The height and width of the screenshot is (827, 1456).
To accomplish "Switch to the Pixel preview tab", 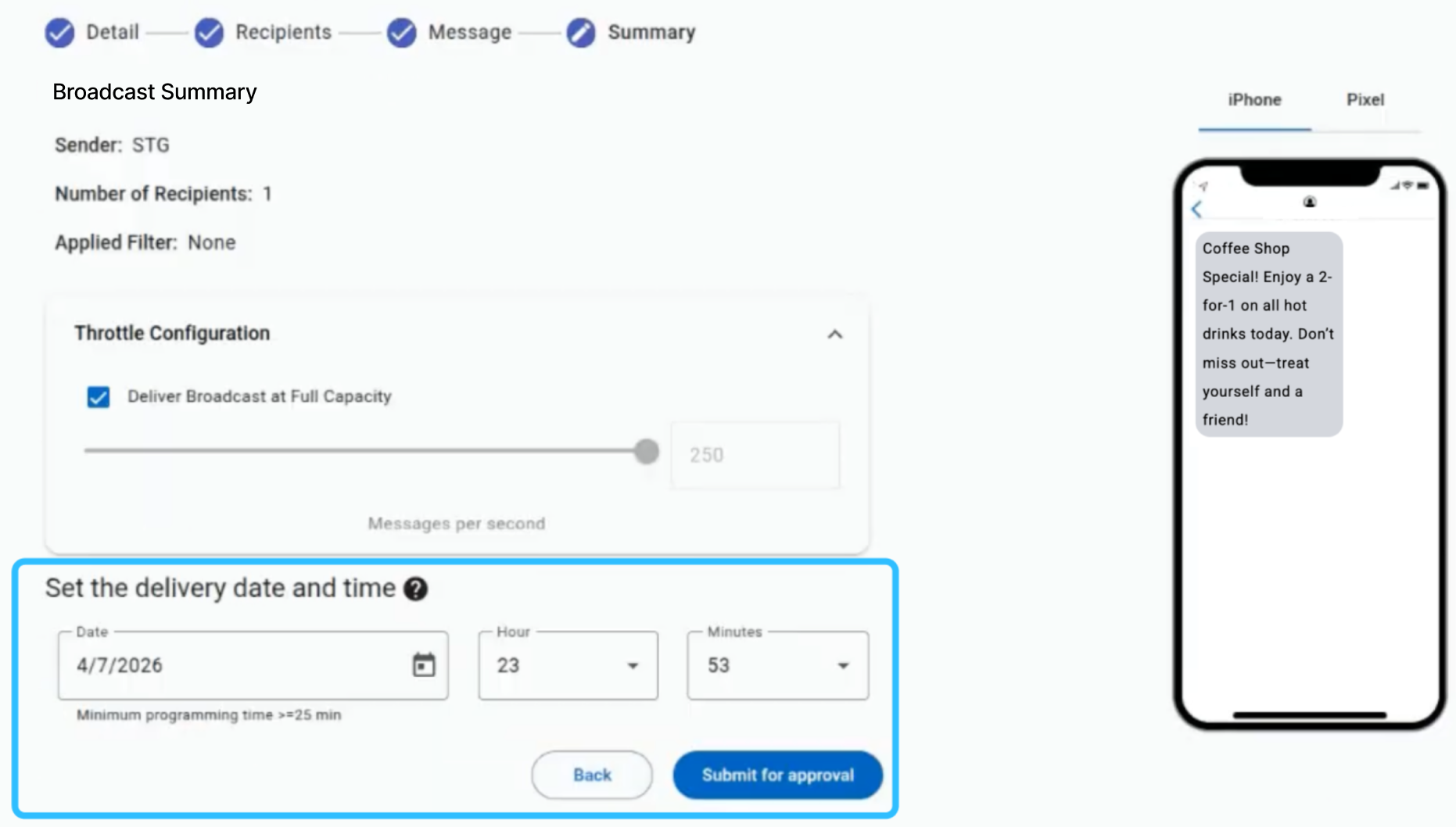I will pos(1365,100).
